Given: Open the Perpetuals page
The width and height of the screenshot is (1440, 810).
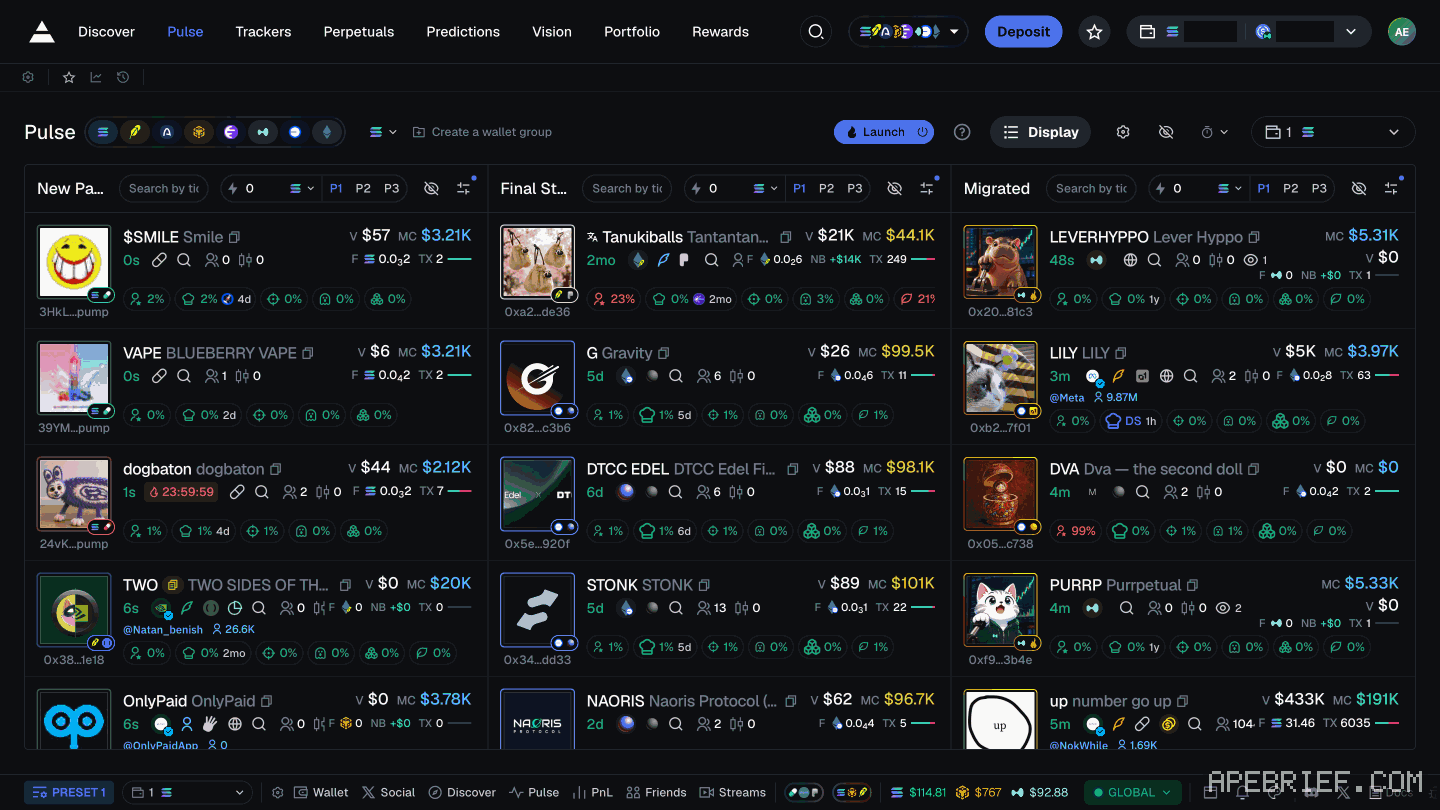Looking at the screenshot, I should tap(359, 32).
